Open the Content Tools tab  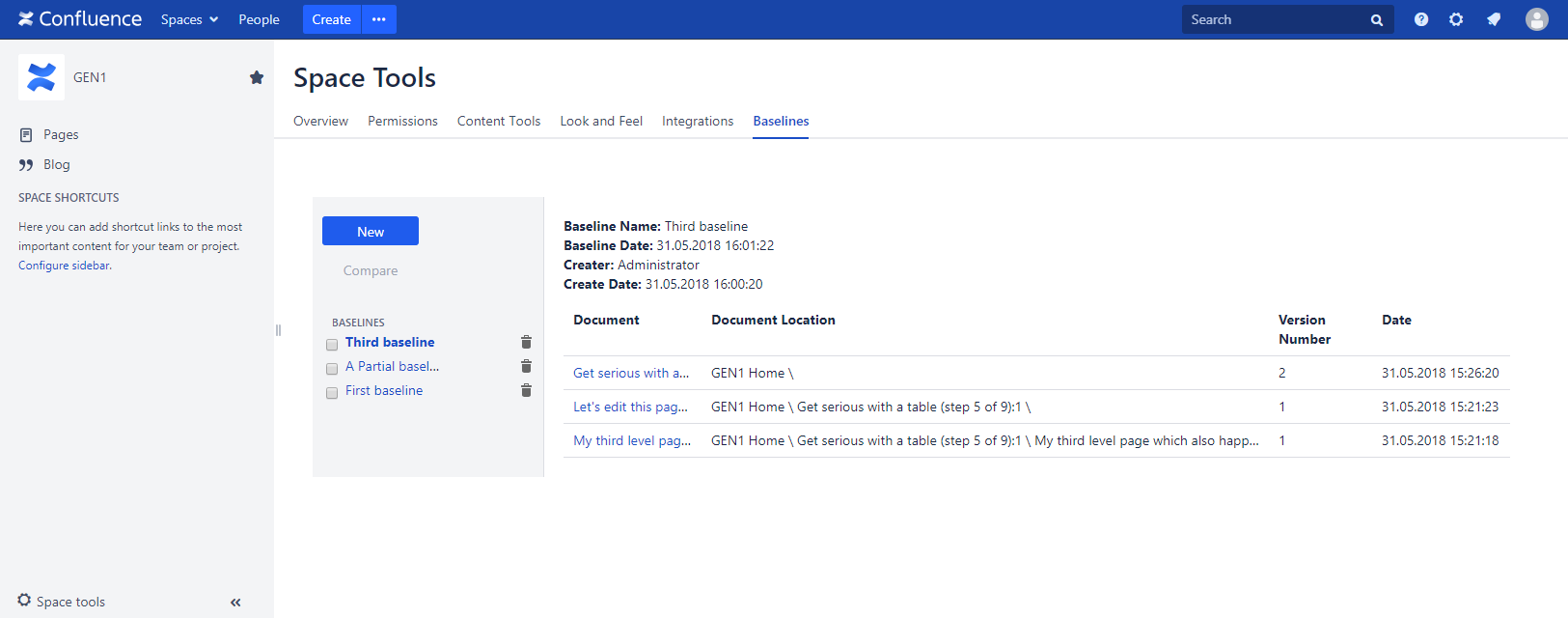499,121
